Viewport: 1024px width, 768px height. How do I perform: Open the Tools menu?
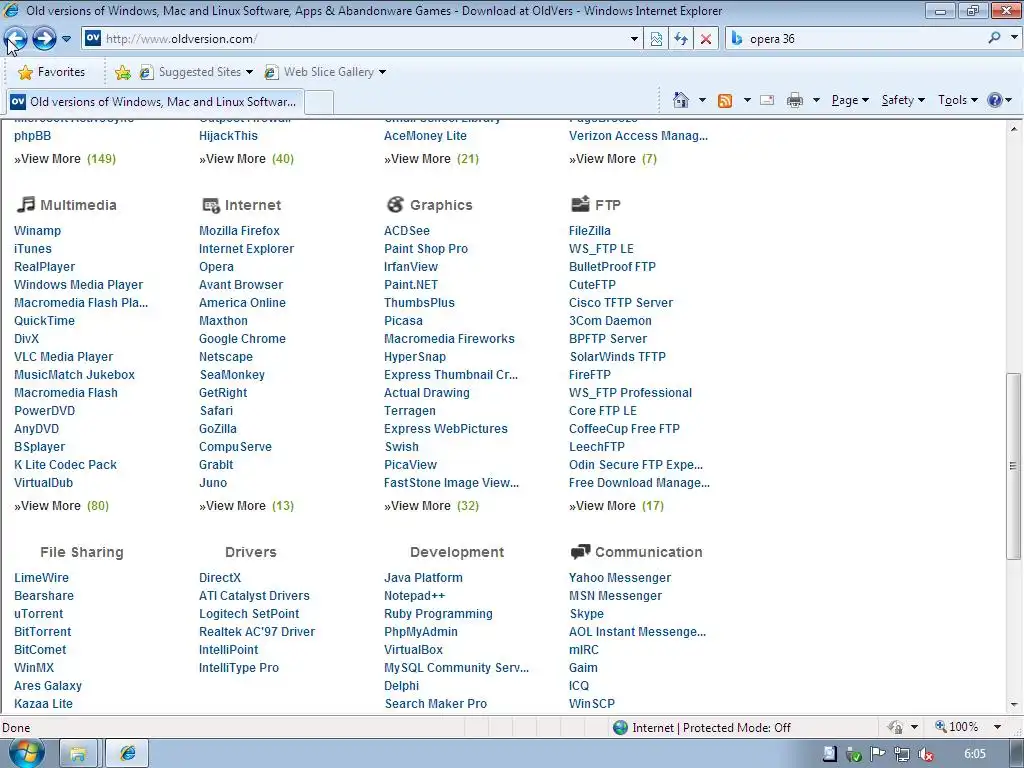click(x=957, y=100)
